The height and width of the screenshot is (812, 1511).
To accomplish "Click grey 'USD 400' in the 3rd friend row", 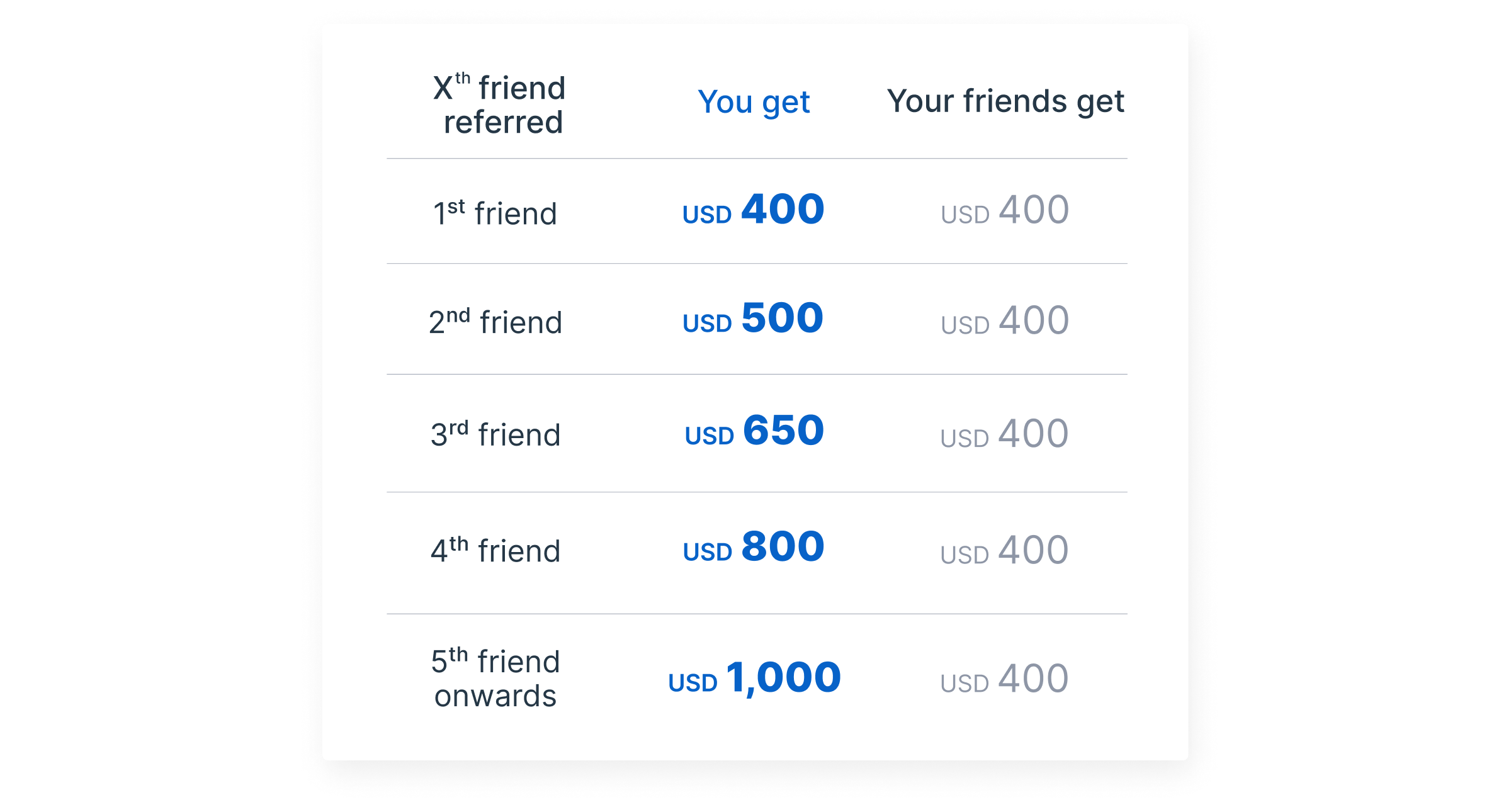I will (x=1004, y=434).
